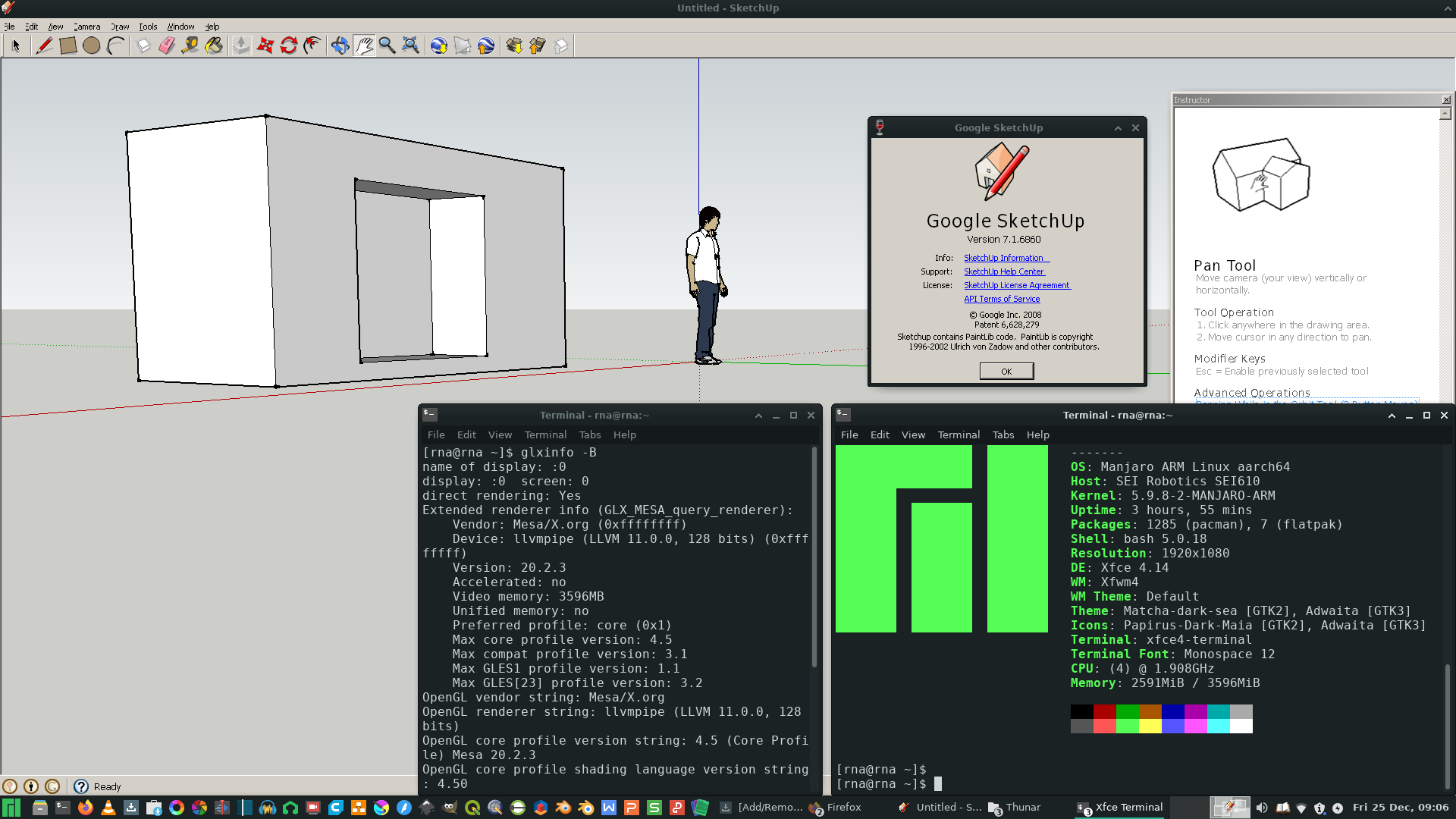
Task: Click the Toggle Terrain icon
Action: point(463,45)
